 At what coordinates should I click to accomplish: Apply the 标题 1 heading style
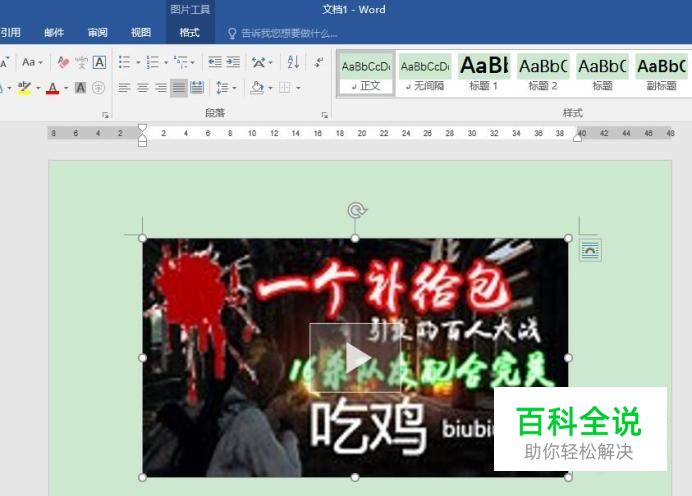pos(484,73)
